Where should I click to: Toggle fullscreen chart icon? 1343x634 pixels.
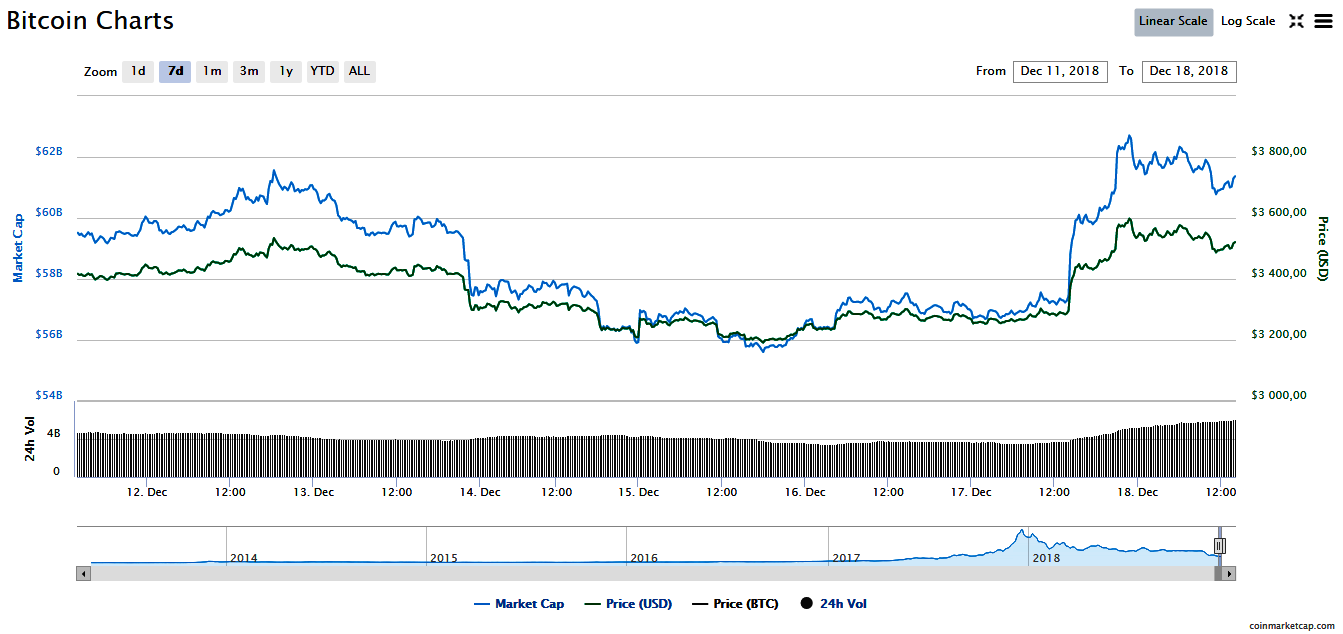tap(1296, 21)
